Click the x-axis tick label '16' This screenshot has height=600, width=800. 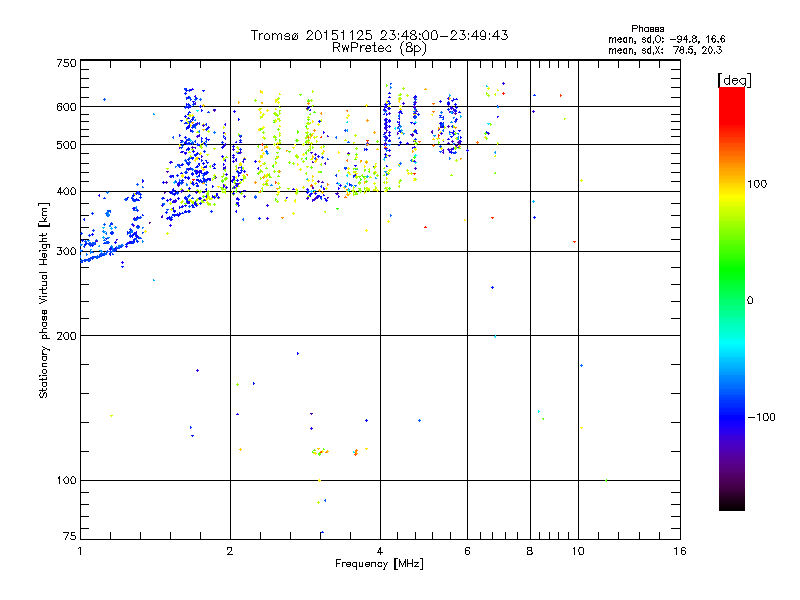pyautogui.click(x=680, y=551)
